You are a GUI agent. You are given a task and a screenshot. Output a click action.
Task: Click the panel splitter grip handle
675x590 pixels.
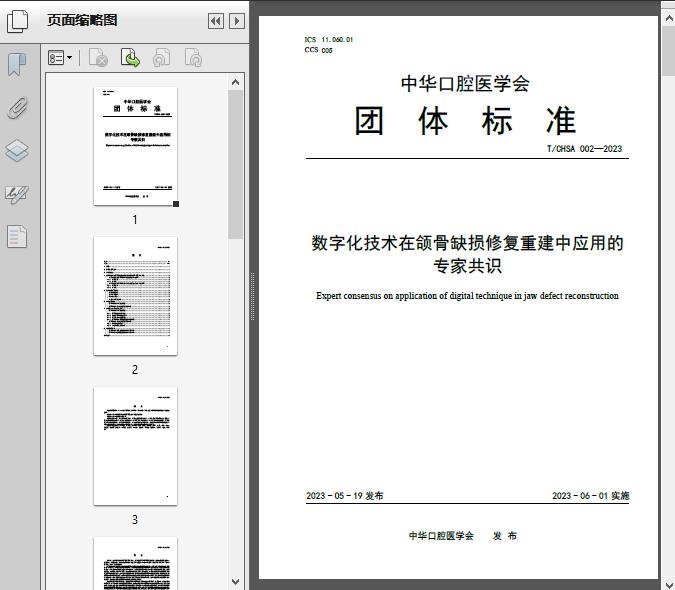253,297
